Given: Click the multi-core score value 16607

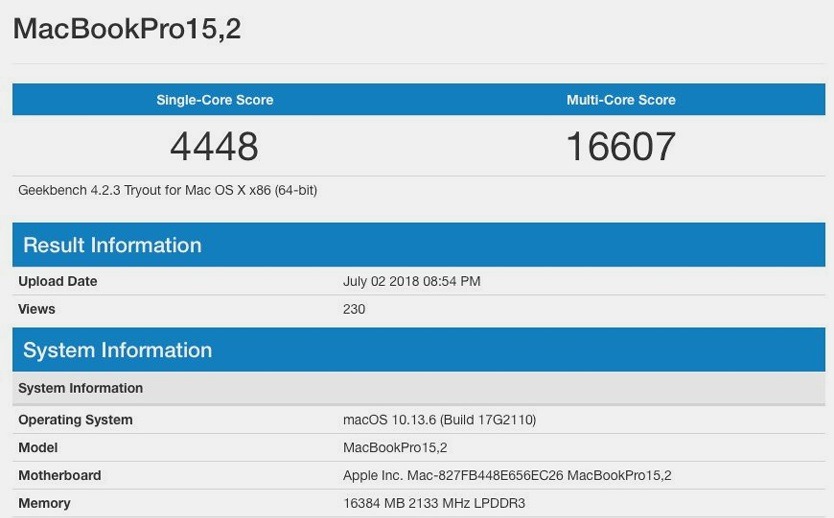Looking at the screenshot, I should (621, 146).
